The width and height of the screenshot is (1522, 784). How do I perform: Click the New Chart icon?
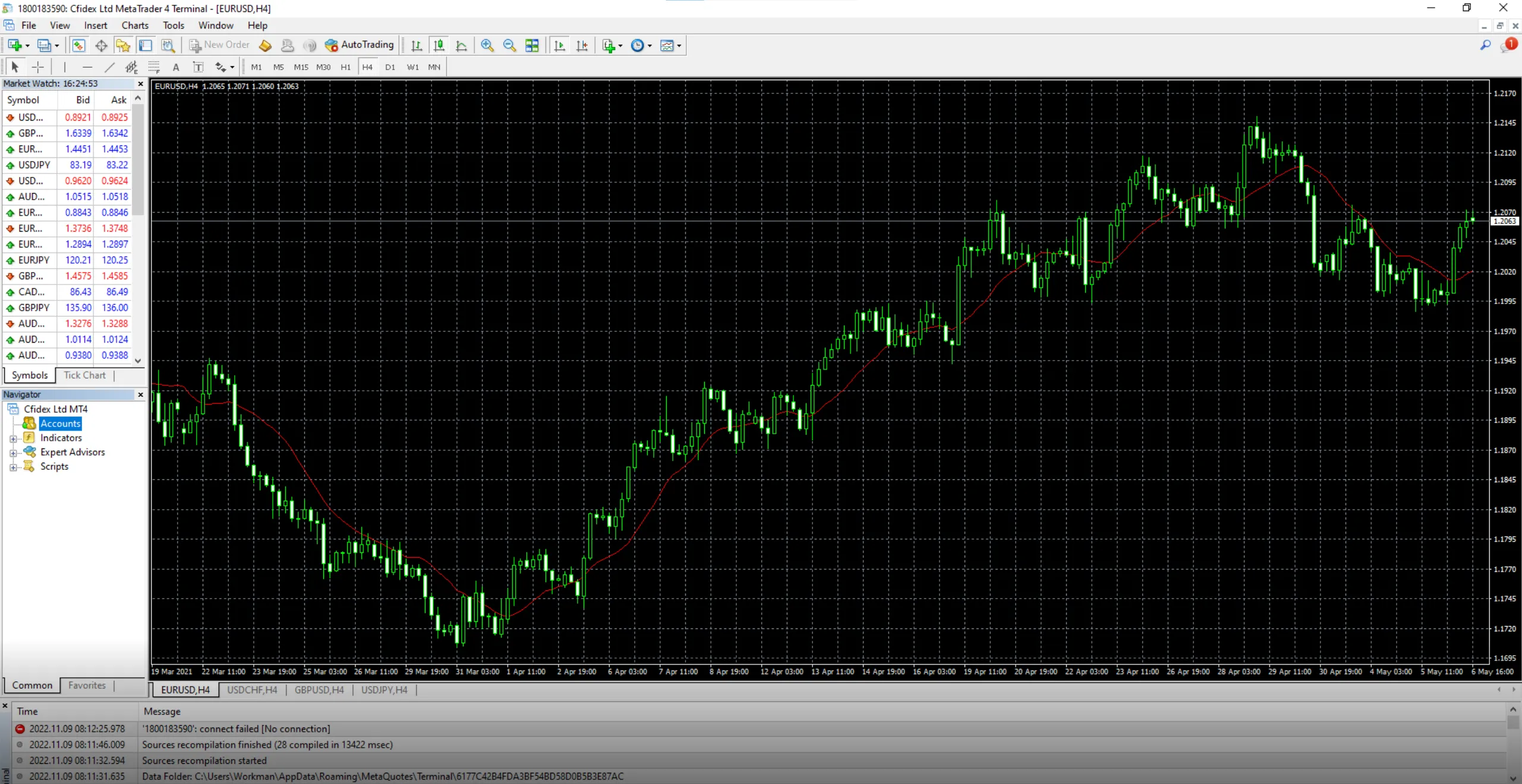[14, 45]
